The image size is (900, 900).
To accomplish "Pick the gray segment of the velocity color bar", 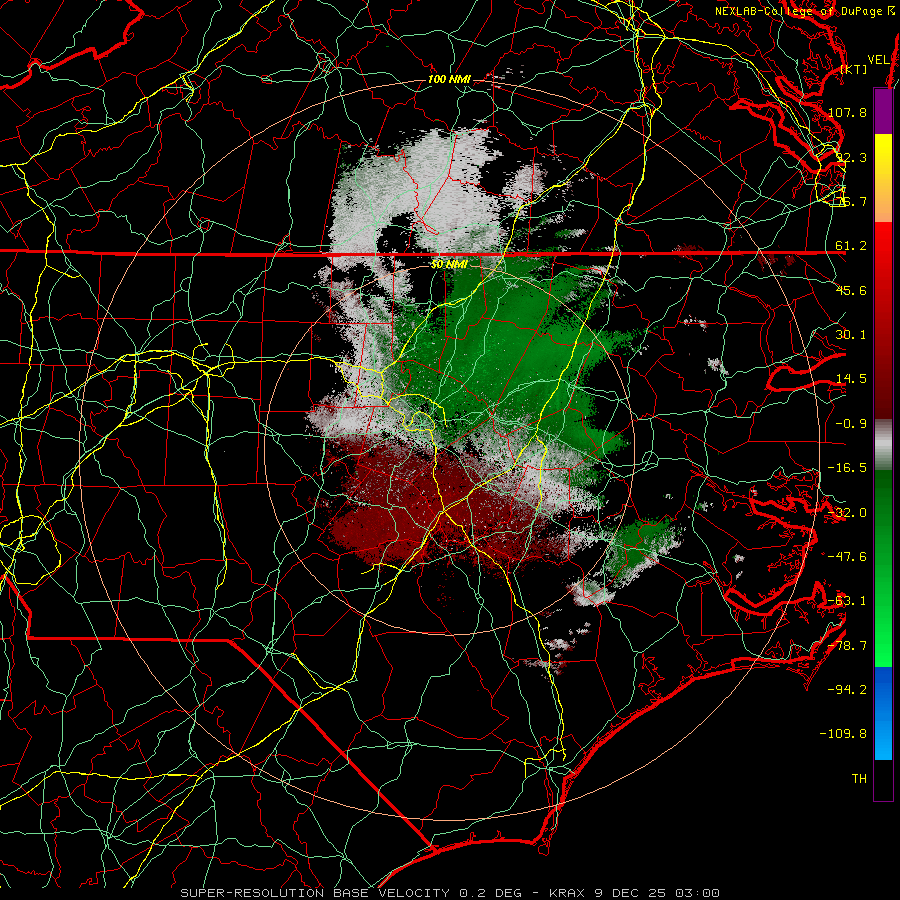I will point(883,445).
